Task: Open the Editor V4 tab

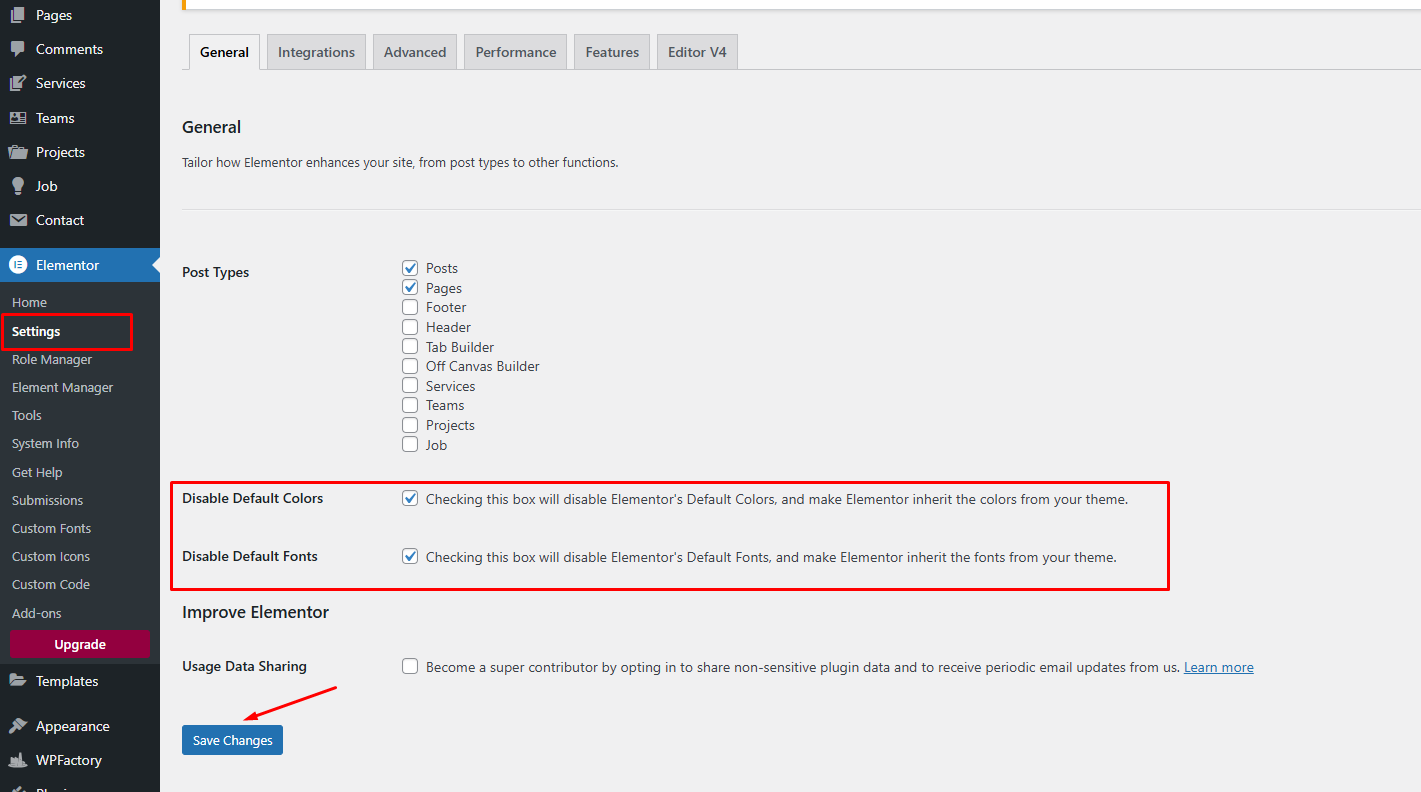Action: point(697,52)
